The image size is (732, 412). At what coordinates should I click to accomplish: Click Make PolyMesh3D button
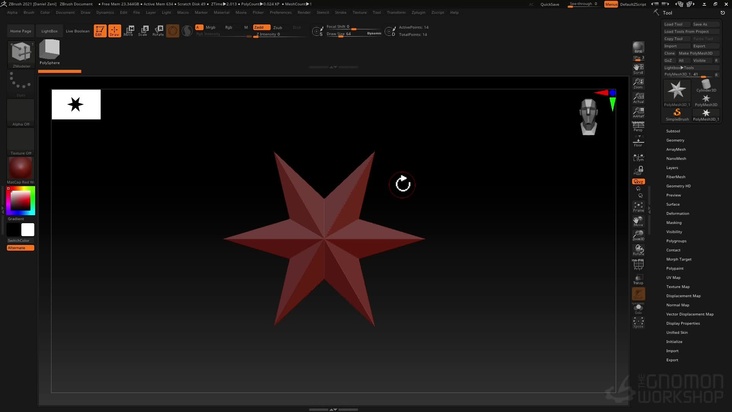point(703,52)
